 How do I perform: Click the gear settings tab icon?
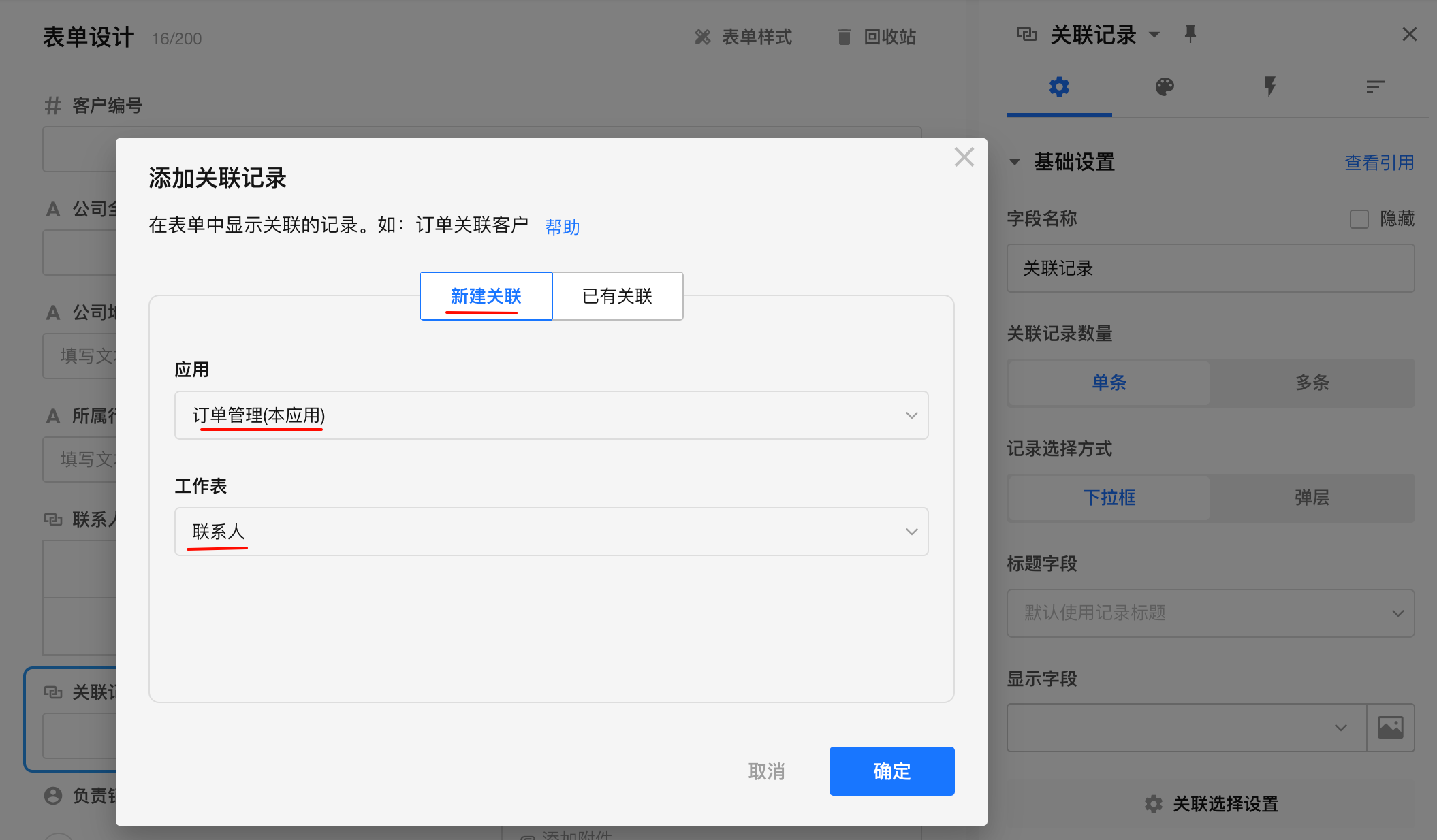(x=1059, y=87)
